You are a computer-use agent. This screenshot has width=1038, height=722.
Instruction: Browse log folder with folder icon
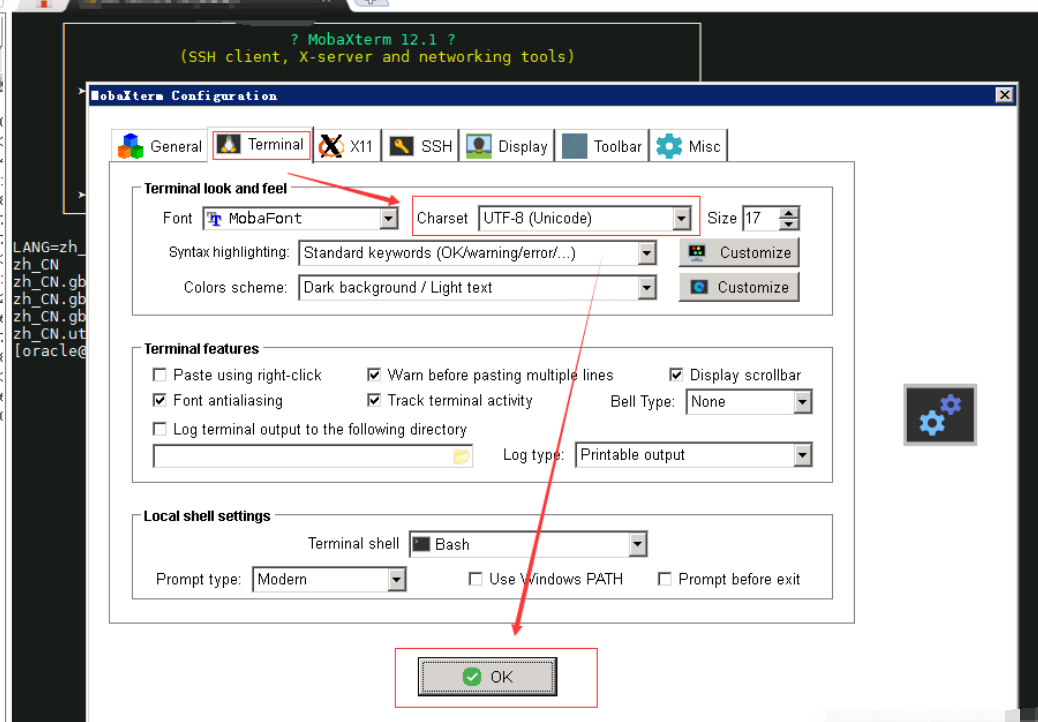coord(461,456)
